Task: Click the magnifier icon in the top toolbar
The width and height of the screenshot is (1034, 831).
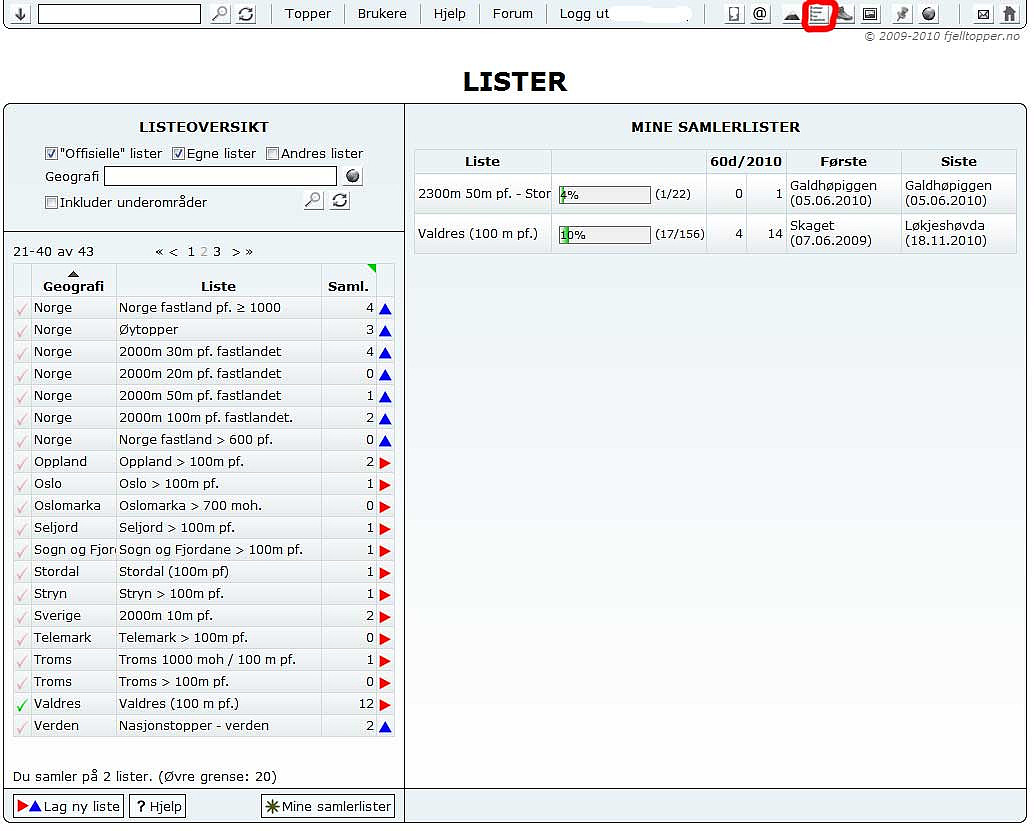Action: [x=220, y=14]
